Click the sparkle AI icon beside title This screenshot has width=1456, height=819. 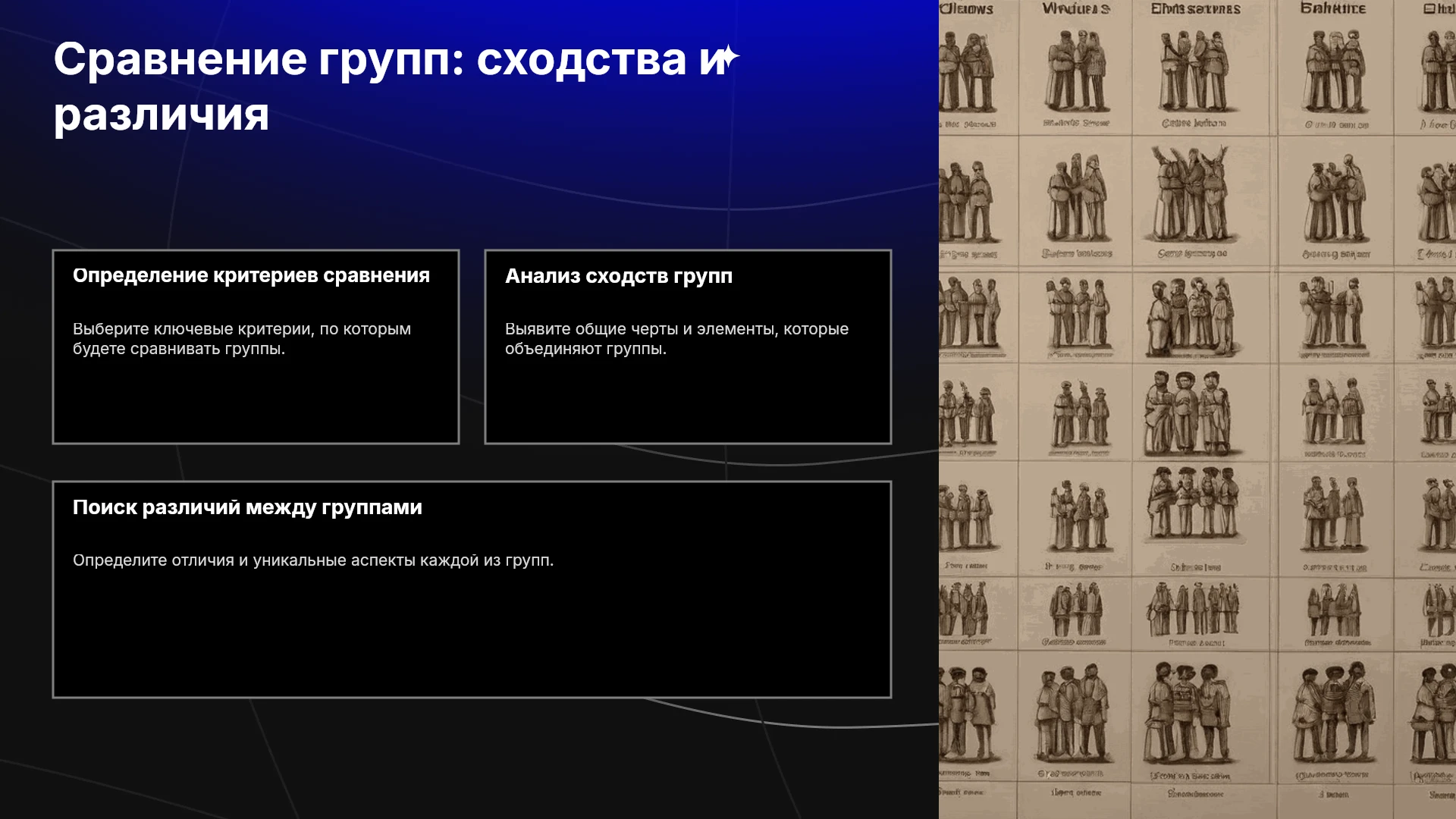pyautogui.click(x=729, y=58)
